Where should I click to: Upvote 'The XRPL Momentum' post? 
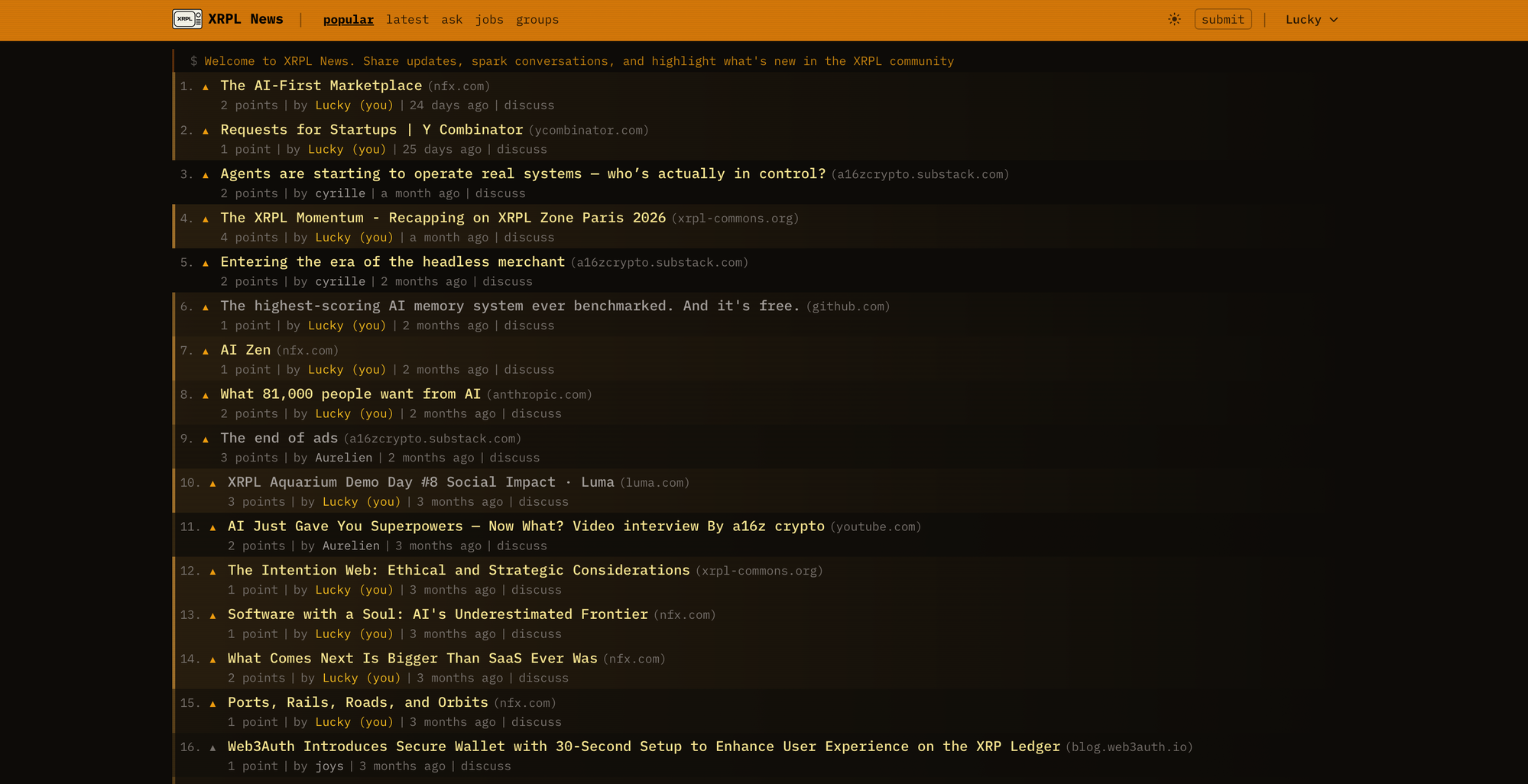click(206, 219)
